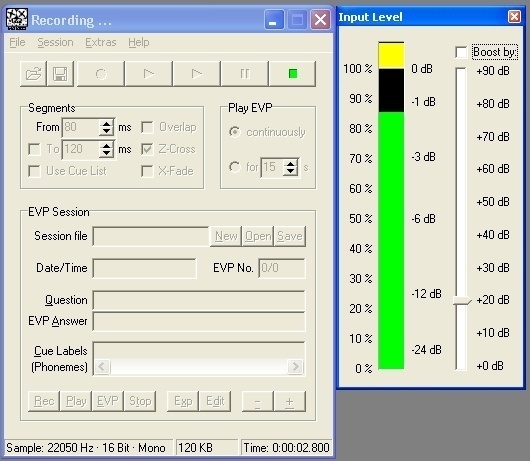Click the From field showing 80
530x461 pixels.
(x=81, y=127)
